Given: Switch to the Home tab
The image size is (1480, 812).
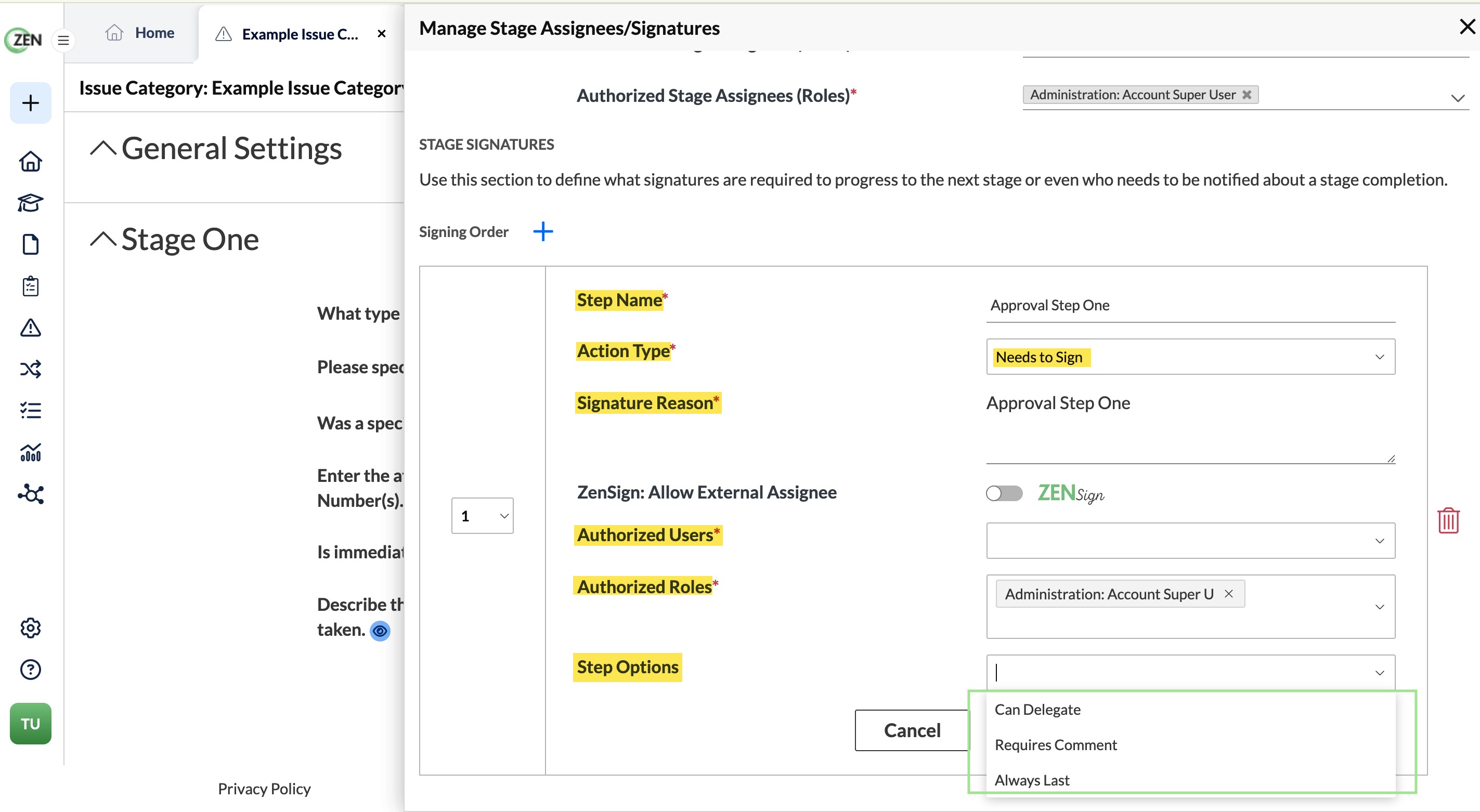Looking at the screenshot, I should (x=139, y=33).
